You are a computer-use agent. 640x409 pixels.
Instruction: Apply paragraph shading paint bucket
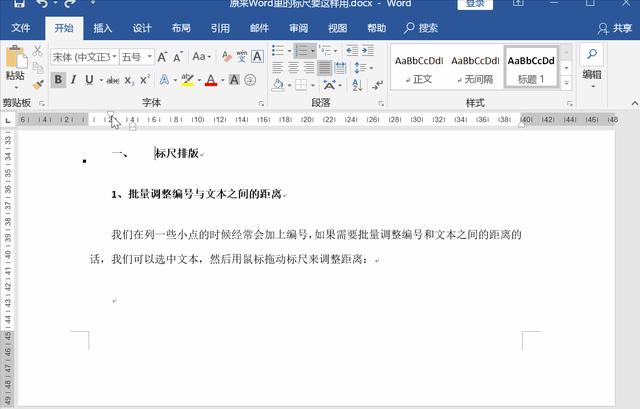[278, 85]
